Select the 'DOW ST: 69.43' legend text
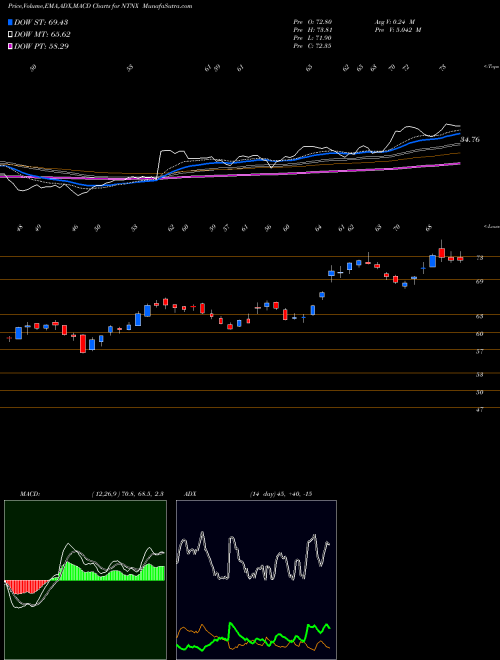500x660 pixels. [x=41, y=22]
